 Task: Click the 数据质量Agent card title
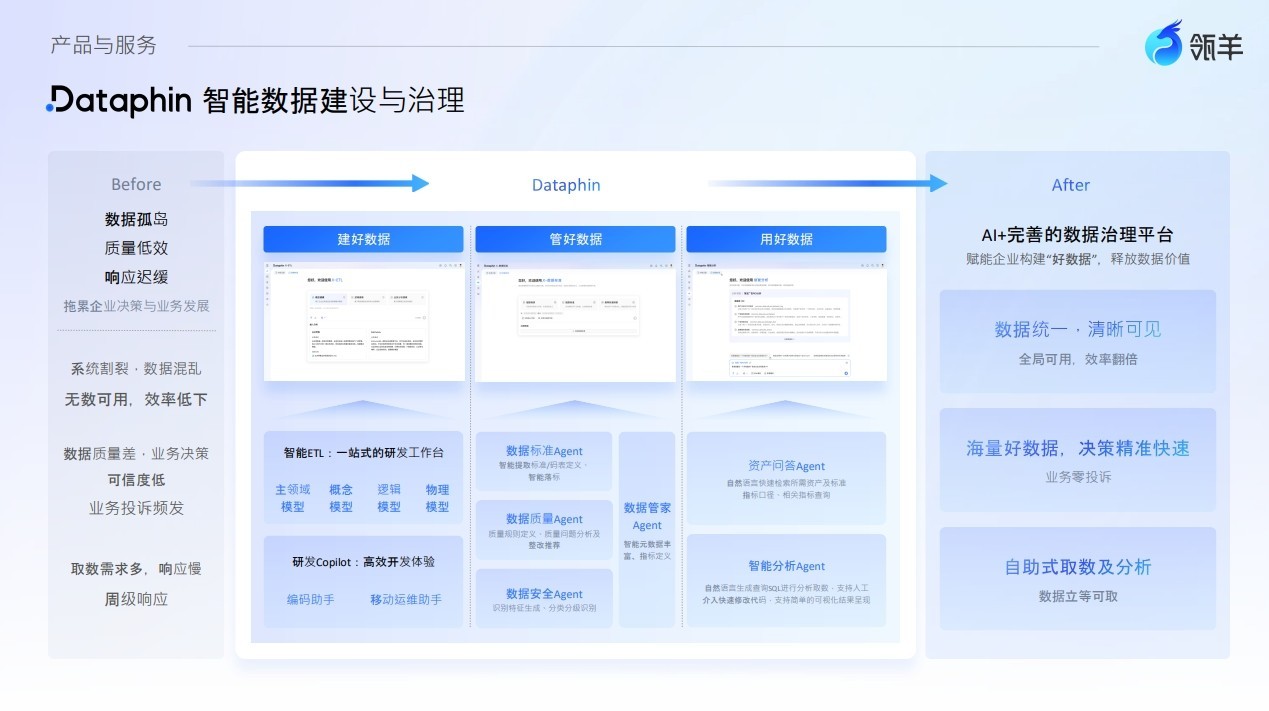click(544, 519)
